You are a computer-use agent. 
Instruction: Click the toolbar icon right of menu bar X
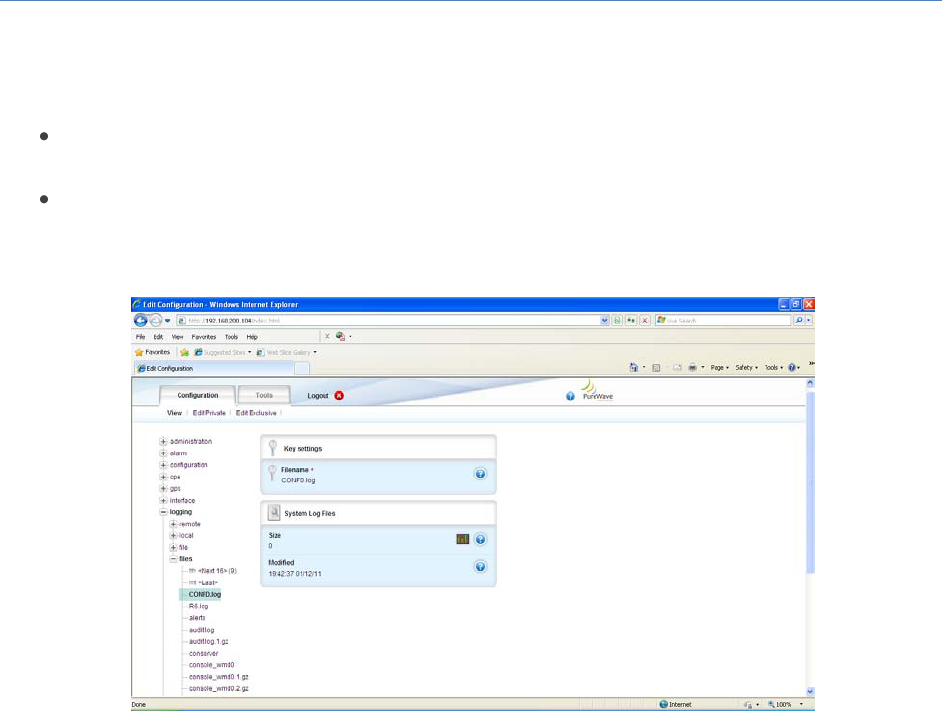tap(341, 337)
